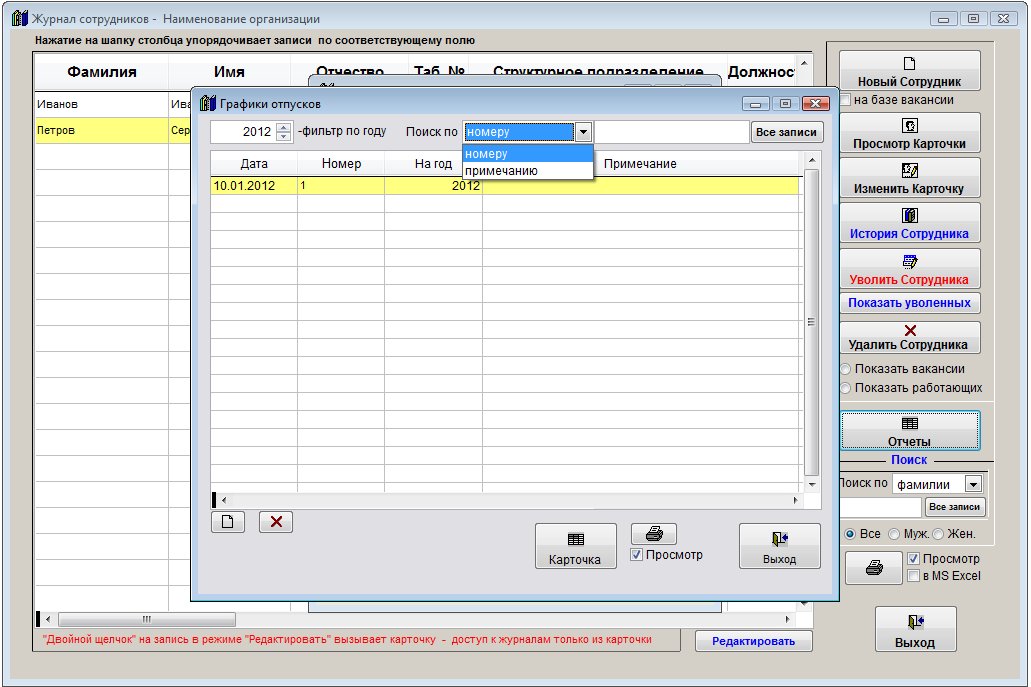Decrease year with the filter spinner down arrow

point(283,136)
